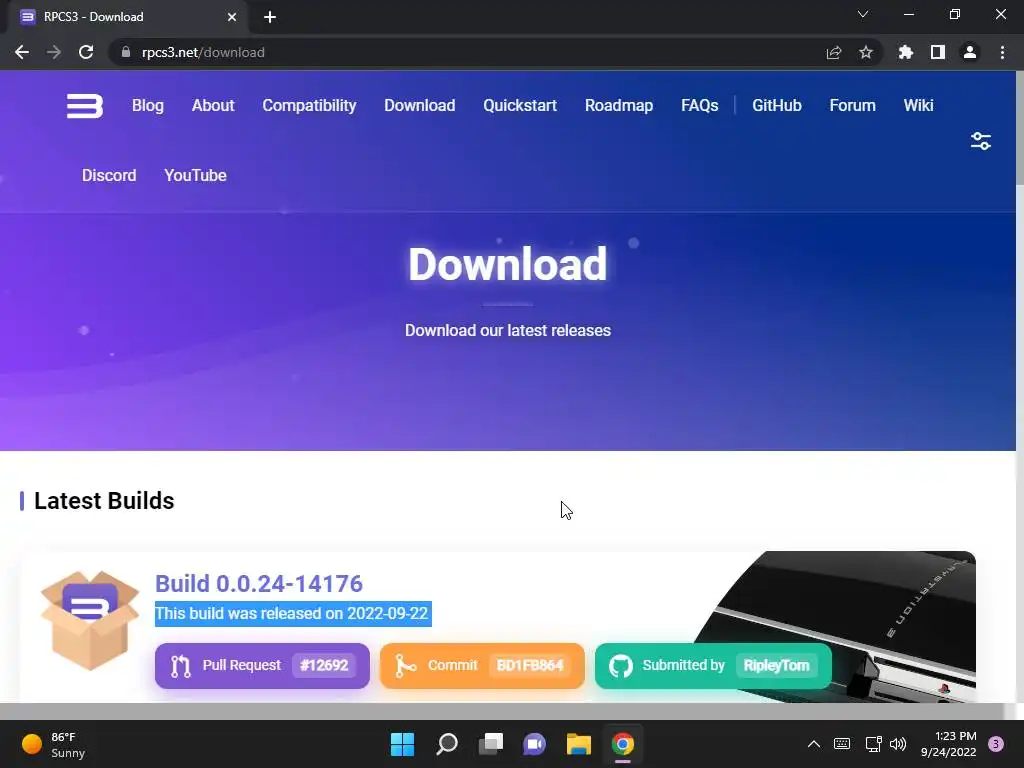
Task: Click Pull Request #12692 button
Action: [262, 665]
